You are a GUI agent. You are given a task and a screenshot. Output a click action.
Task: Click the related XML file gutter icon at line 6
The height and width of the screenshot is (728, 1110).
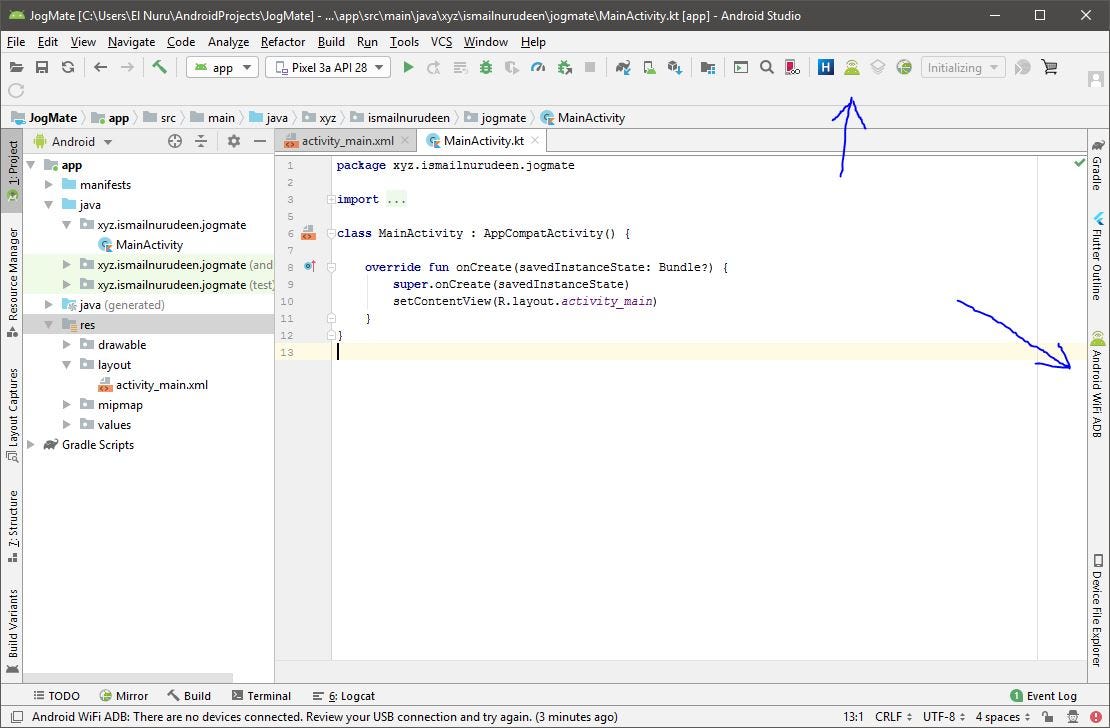(308, 233)
